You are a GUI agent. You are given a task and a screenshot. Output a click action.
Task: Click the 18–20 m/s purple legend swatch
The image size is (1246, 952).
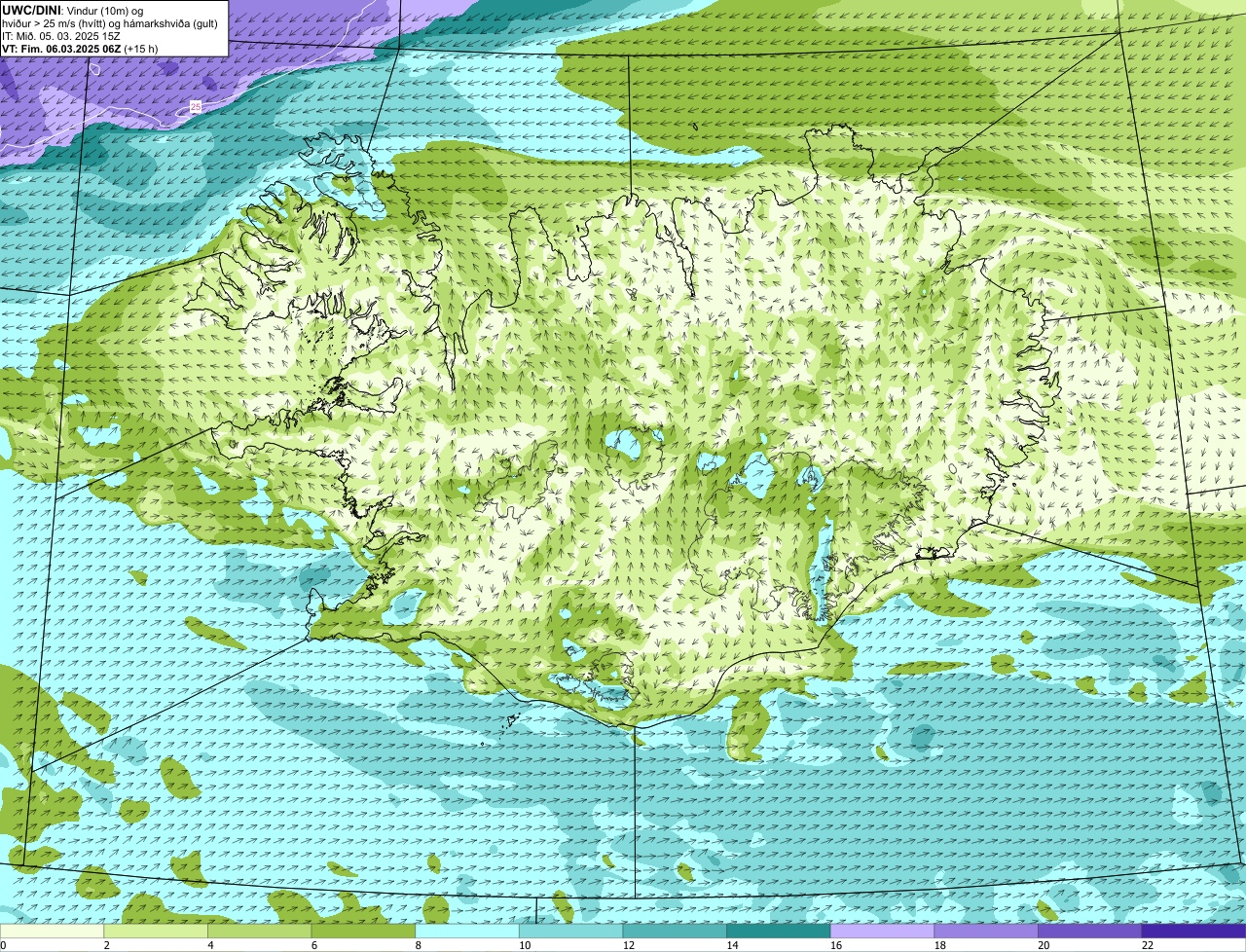point(986,931)
